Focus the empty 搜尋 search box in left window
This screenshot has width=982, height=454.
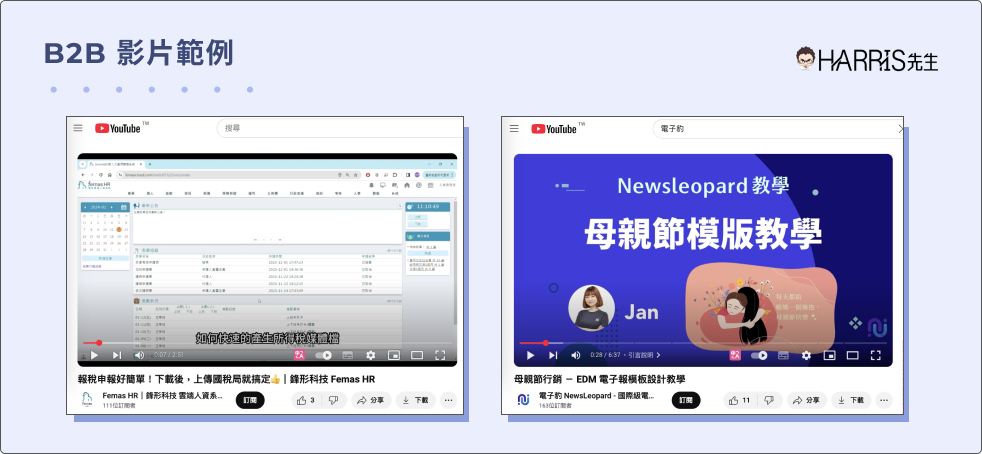(x=341, y=128)
